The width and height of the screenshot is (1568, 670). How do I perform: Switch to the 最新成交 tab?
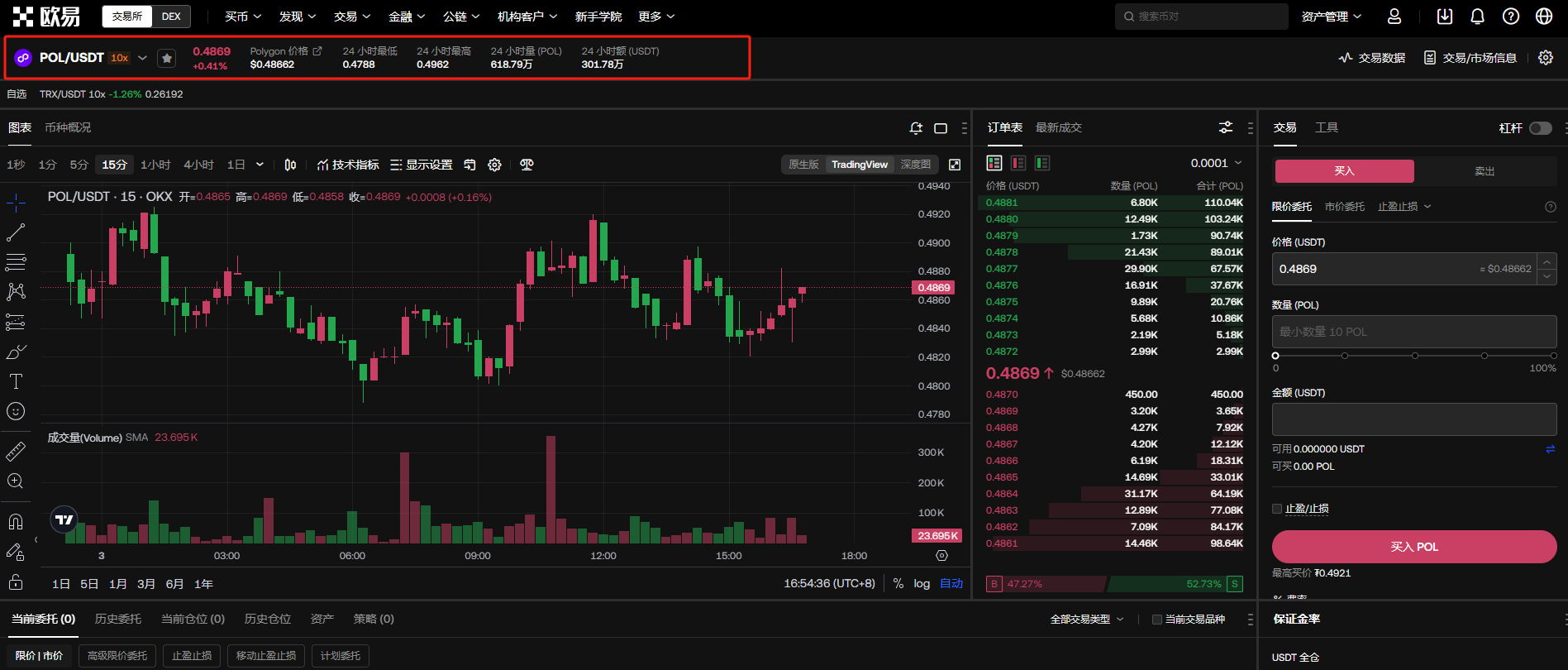(x=1058, y=127)
